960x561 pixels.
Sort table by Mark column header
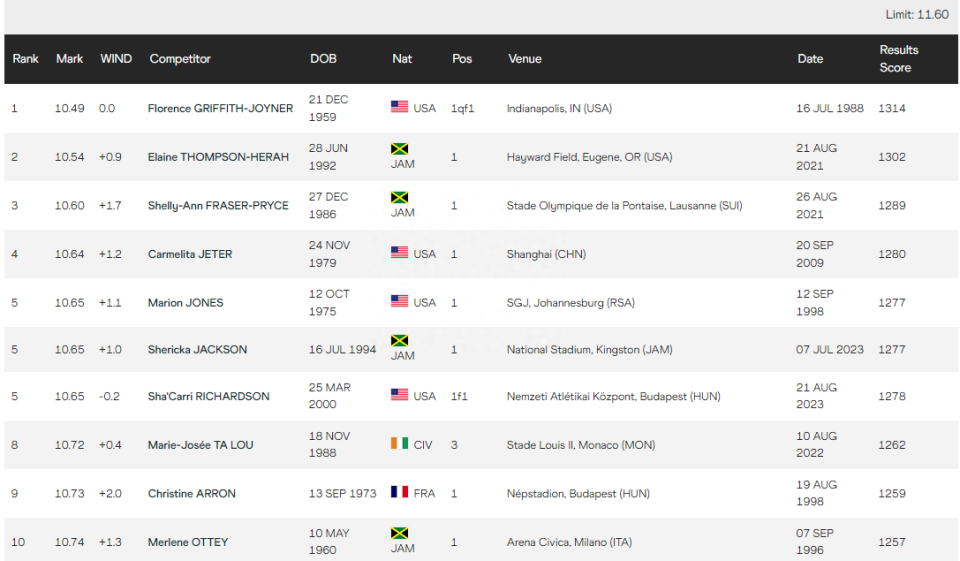point(69,59)
